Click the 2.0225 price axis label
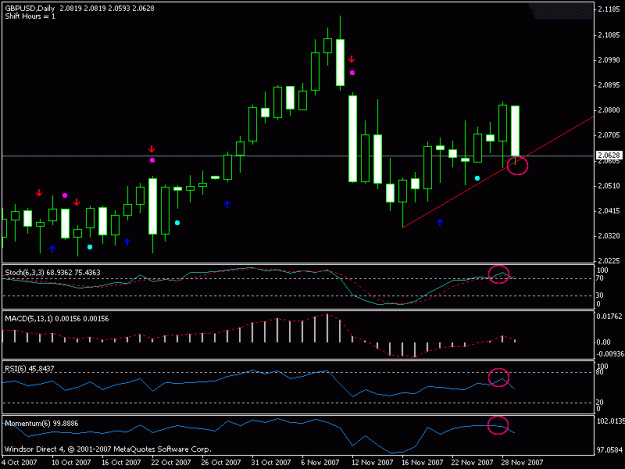625x469 pixels. tap(609, 261)
